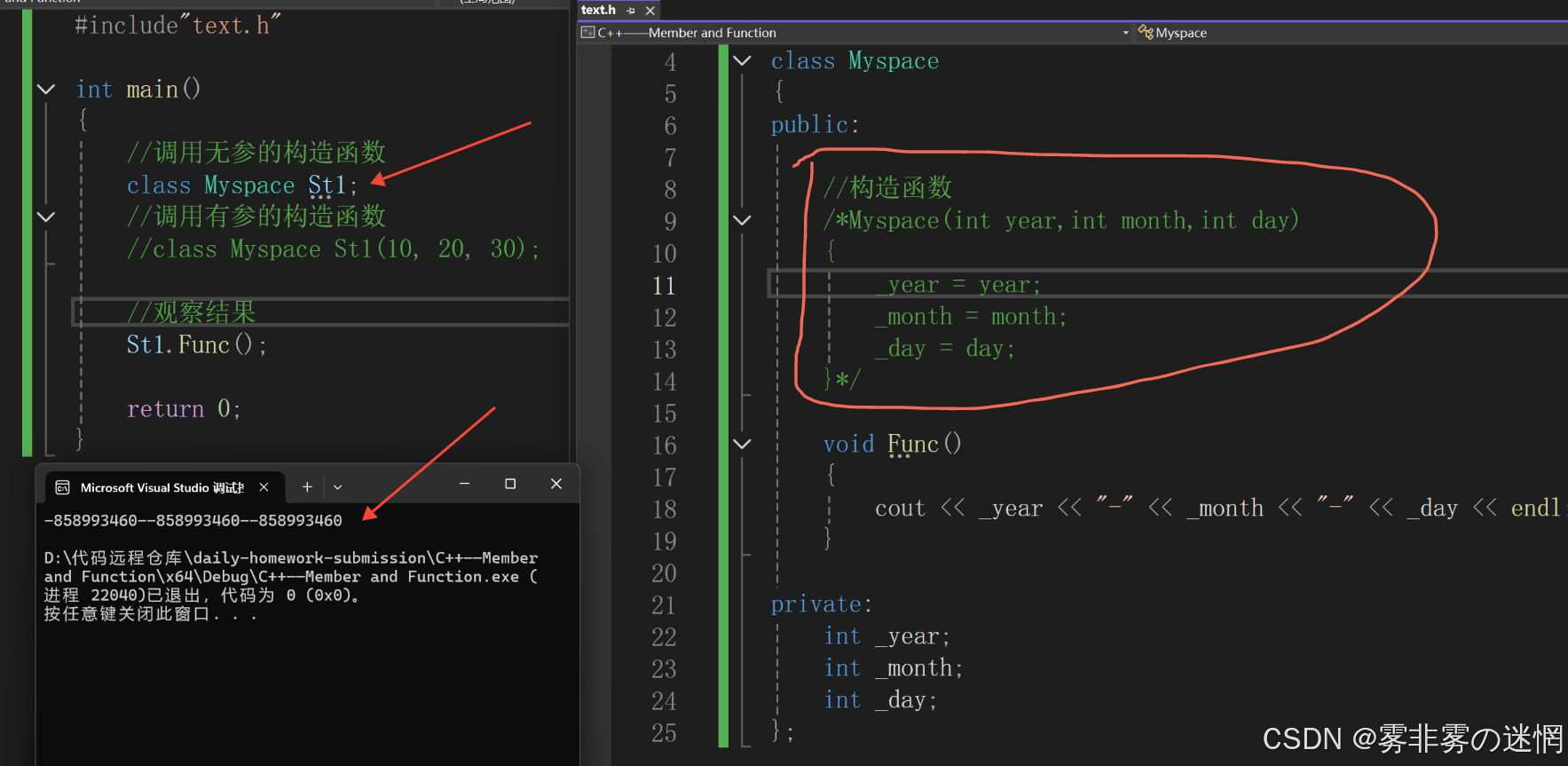Click the commented Myspace constructor signature line
Image resolution: width=1568 pixels, height=766 pixels.
point(1061,220)
